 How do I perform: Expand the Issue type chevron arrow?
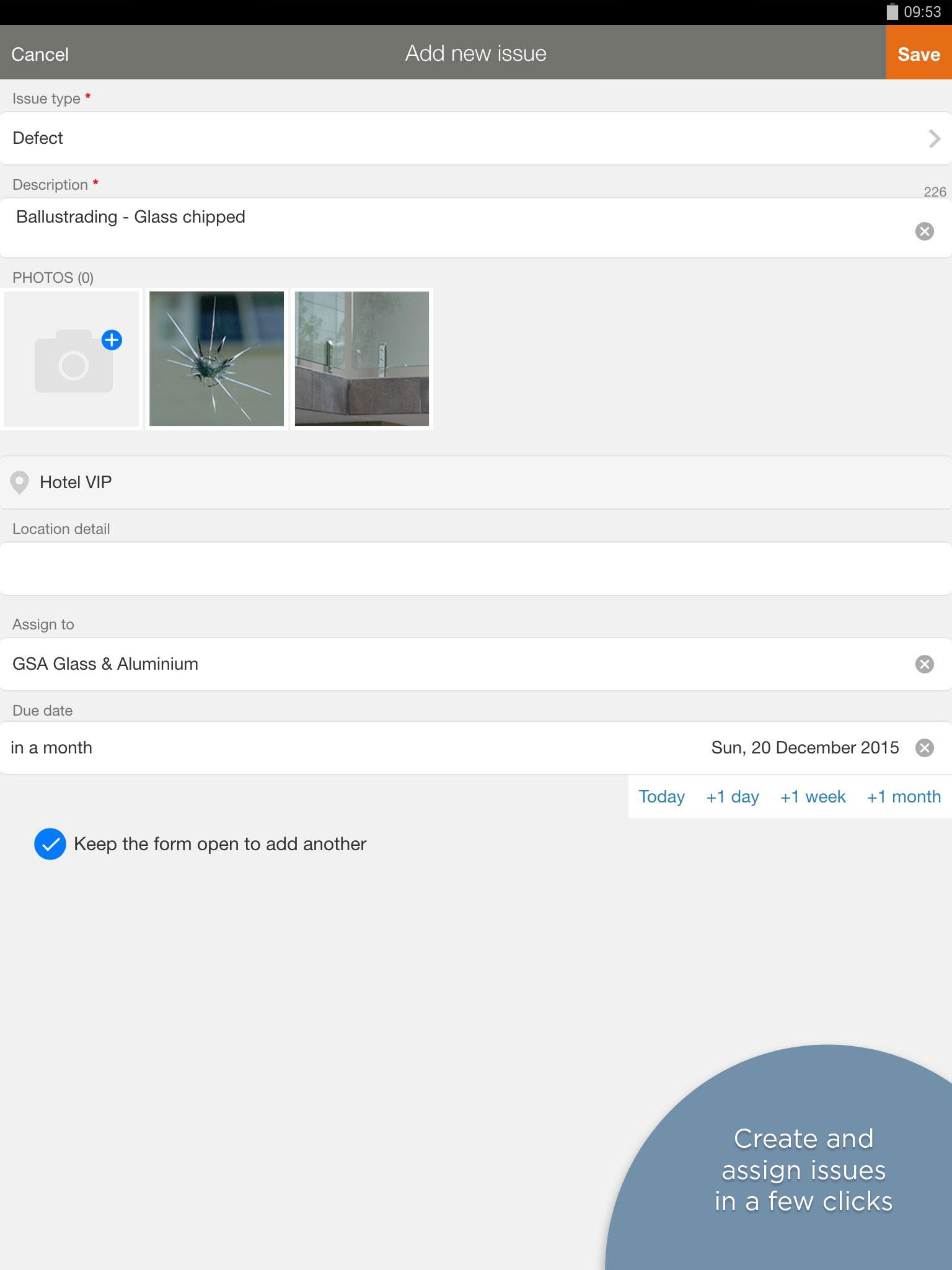pyautogui.click(x=934, y=138)
